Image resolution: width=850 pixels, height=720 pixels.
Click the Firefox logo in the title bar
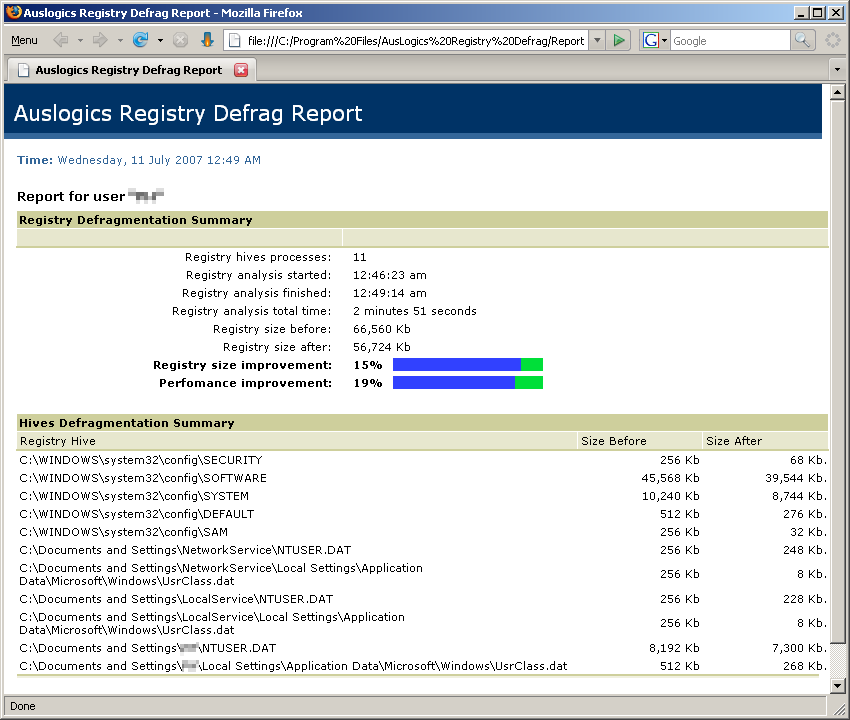tap(14, 12)
